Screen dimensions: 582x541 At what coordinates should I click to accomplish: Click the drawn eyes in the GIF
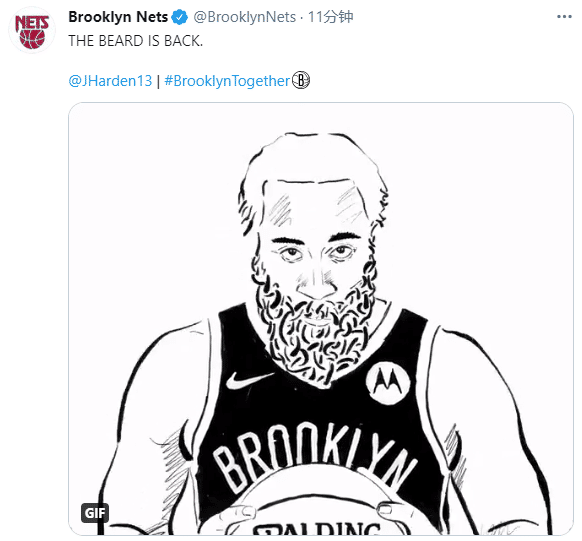(317, 253)
